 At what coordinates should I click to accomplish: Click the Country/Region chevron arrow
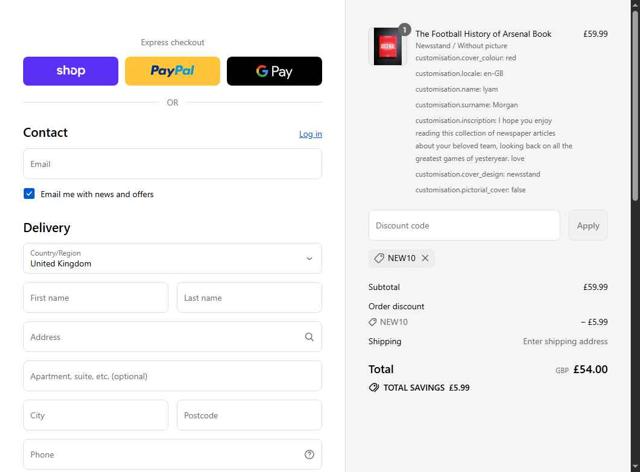coord(309,259)
